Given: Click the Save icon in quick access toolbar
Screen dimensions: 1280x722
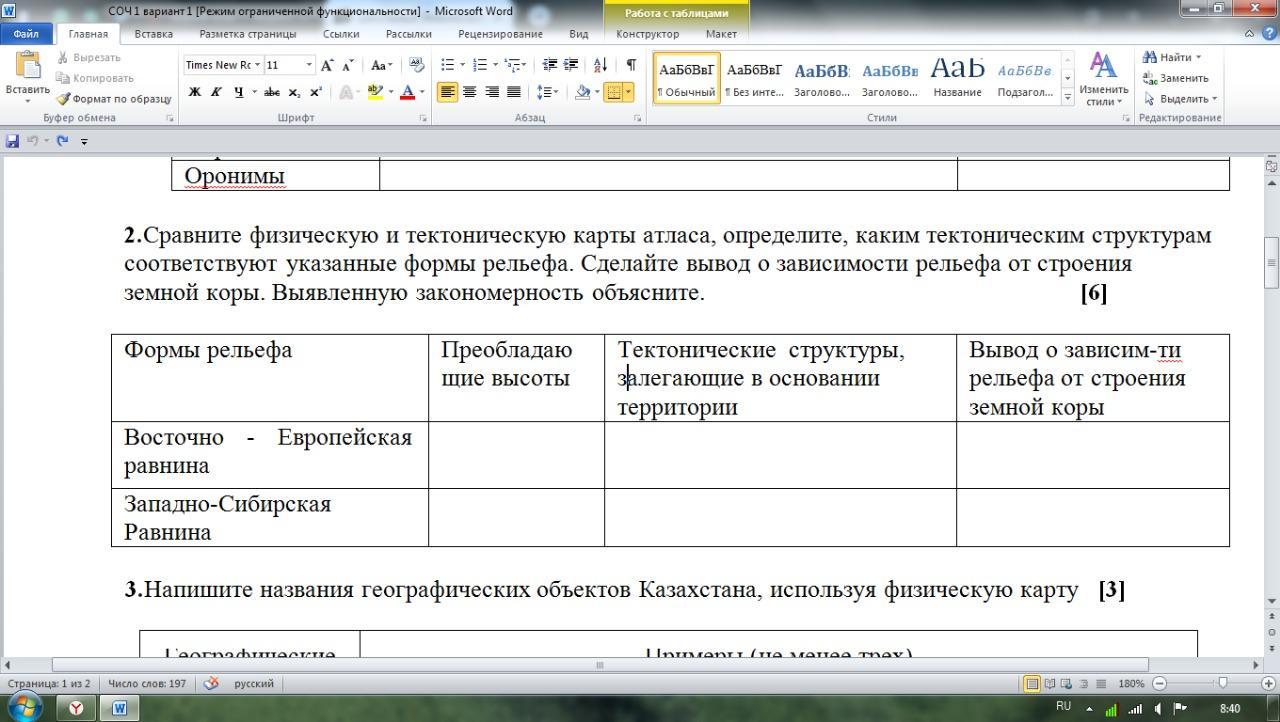Looking at the screenshot, I should [x=12, y=141].
